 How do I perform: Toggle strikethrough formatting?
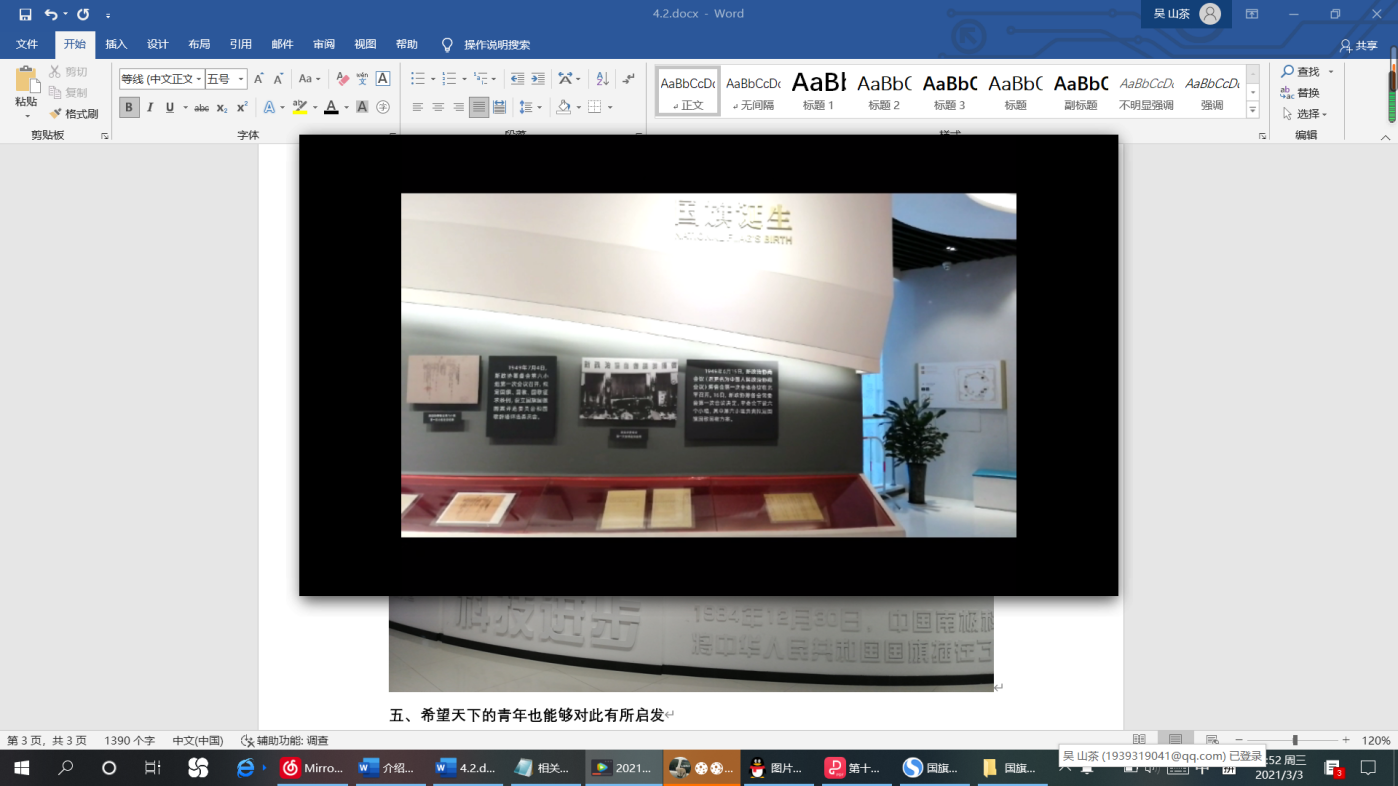(x=201, y=108)
